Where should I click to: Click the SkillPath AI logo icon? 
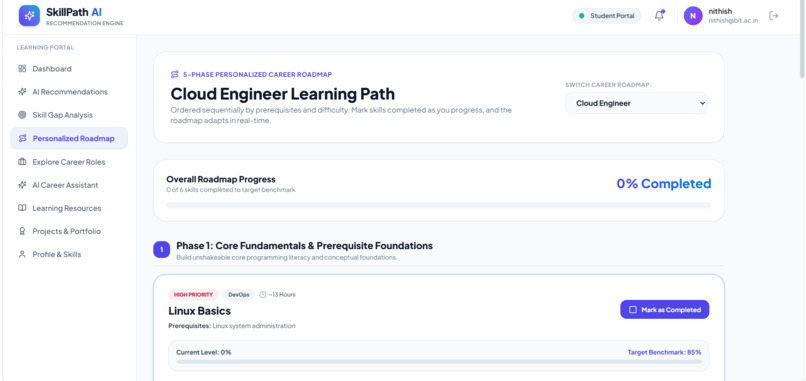click(29, 15)
